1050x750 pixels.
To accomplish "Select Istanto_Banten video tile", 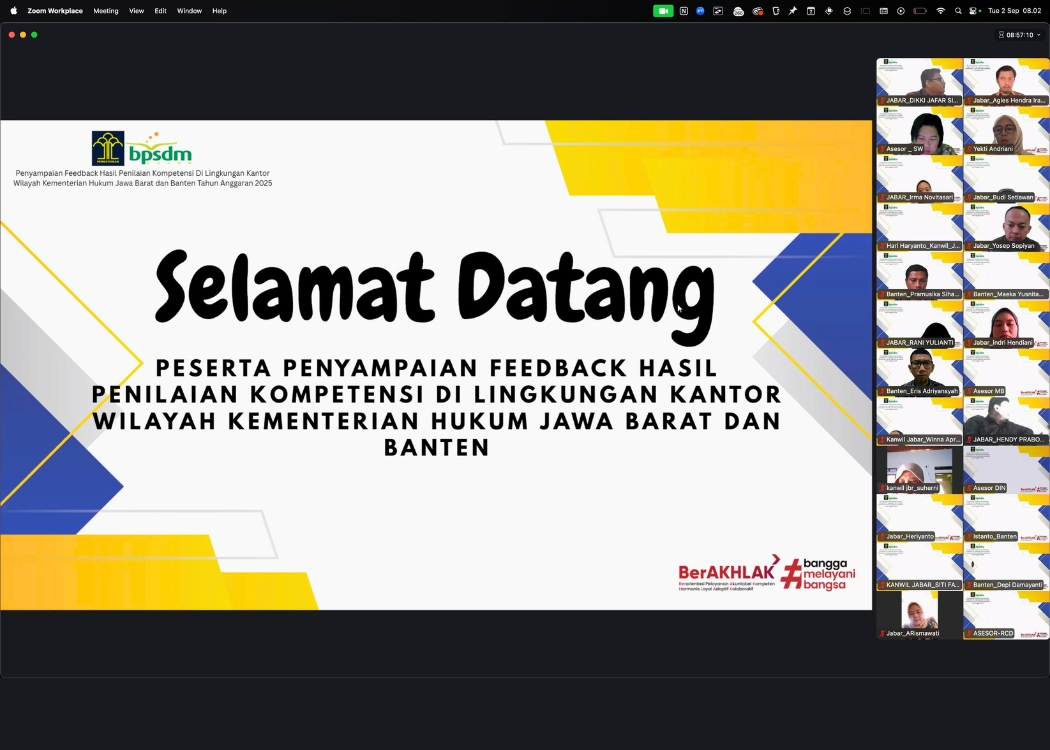I will (x=1006, y=518).
